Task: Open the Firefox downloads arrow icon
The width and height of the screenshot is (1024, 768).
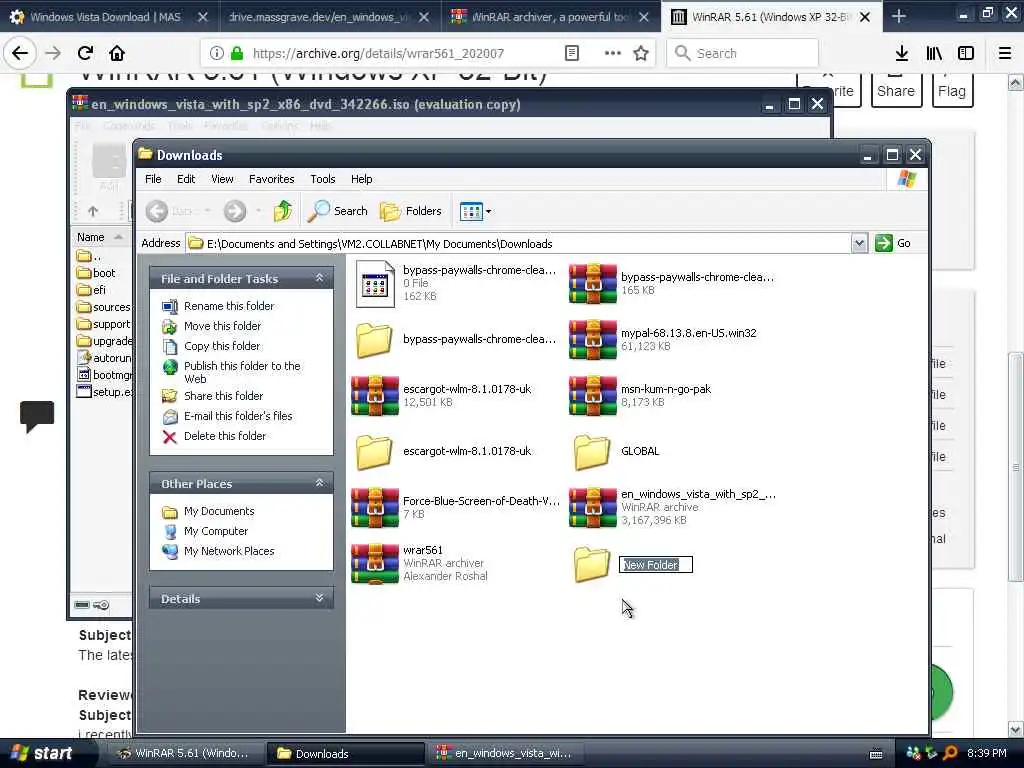Action: click(x=902, y=53)
